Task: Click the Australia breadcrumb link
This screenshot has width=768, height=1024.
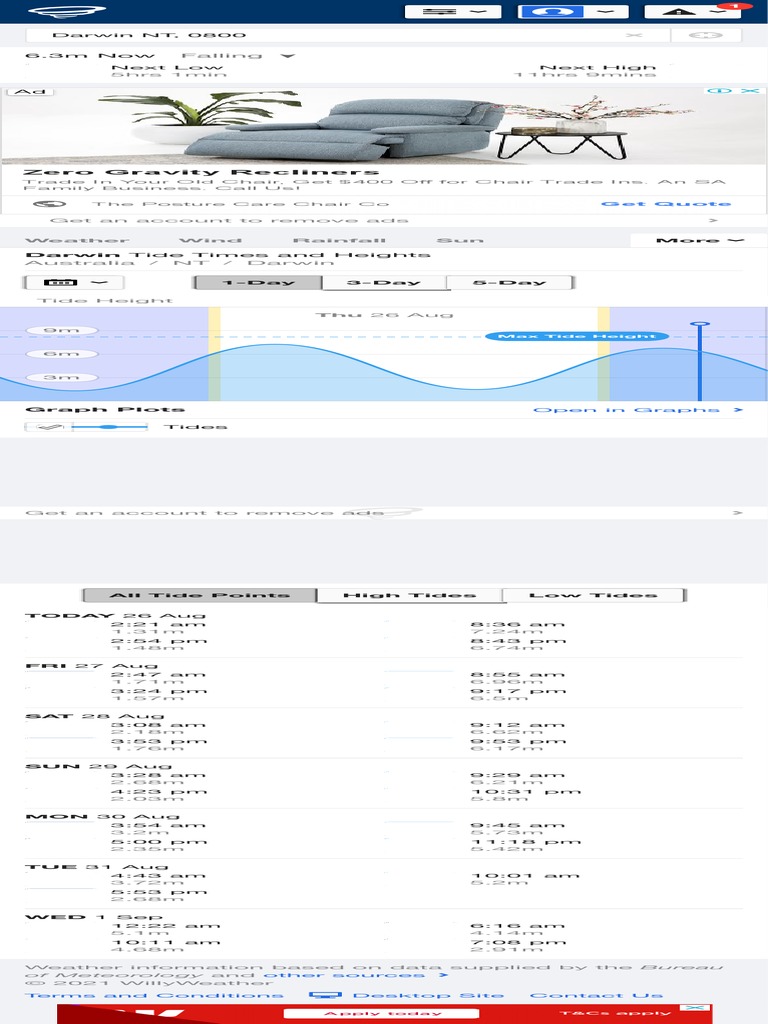Action: pos(80,263)
